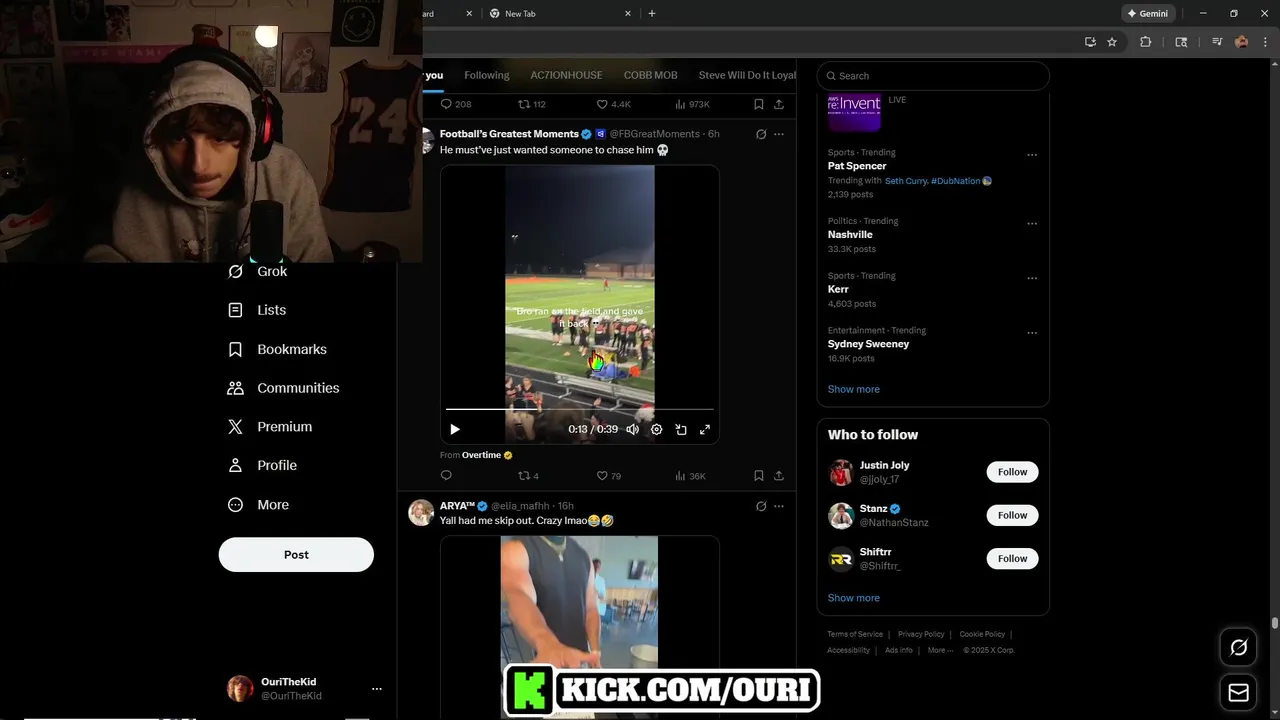Open Grok explain icon on ARYA post
This screenshot has height=720, width=1280.
point(761,506)
